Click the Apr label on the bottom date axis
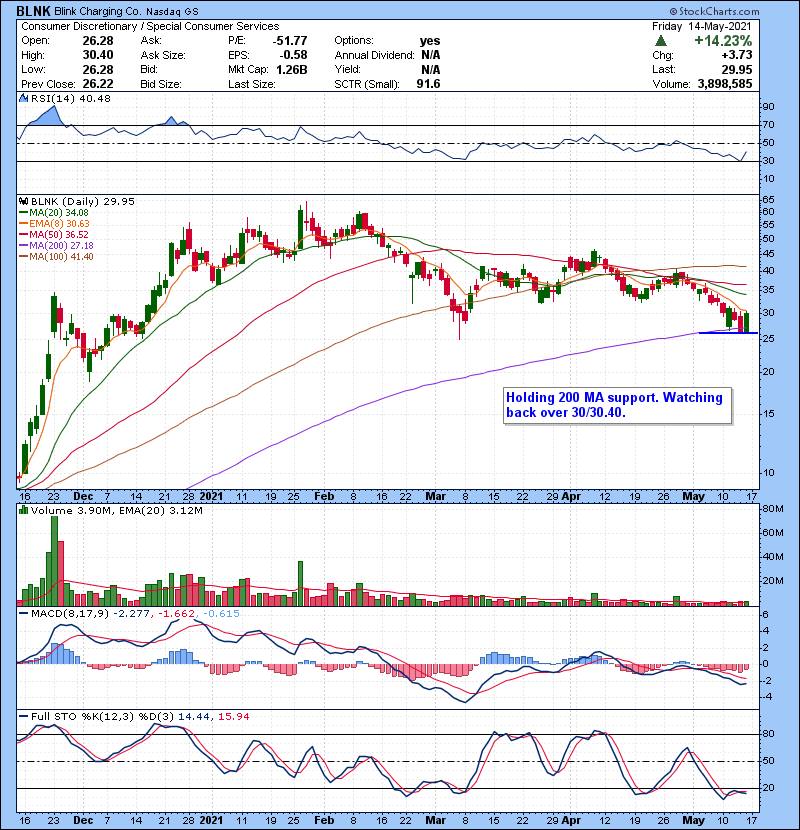This screenshot has width=800, height=830. pyautogui.click(x=571, y=820)
